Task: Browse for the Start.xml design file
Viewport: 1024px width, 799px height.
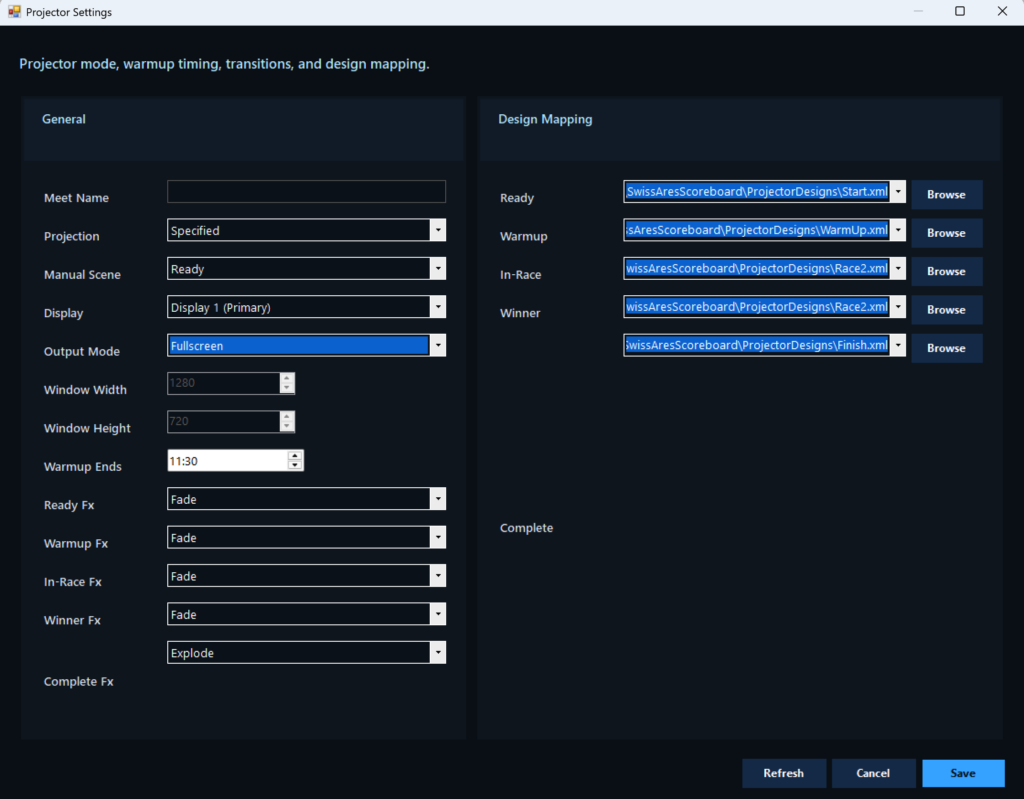Action: [x=946, y=195]
